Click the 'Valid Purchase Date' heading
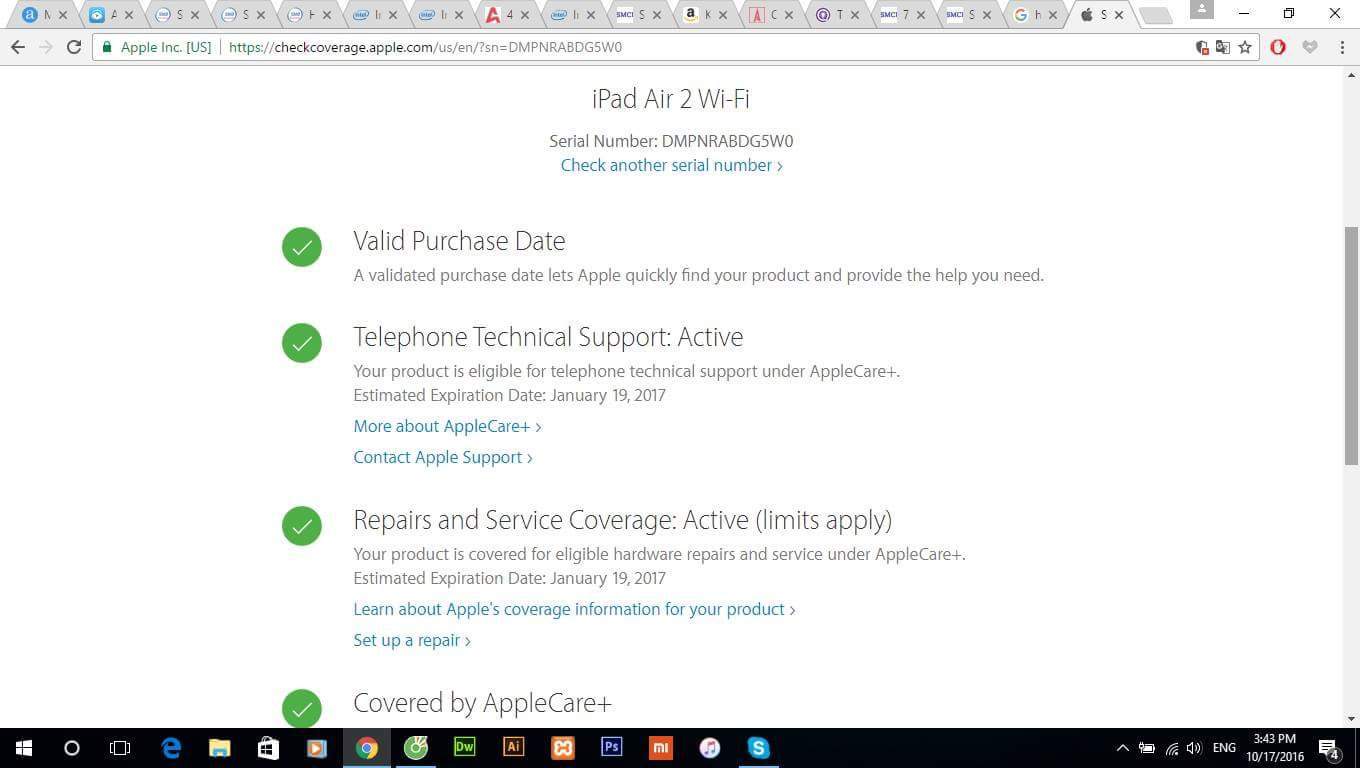This screenshot has width=1360, height=768. click(x=459, y=241)
